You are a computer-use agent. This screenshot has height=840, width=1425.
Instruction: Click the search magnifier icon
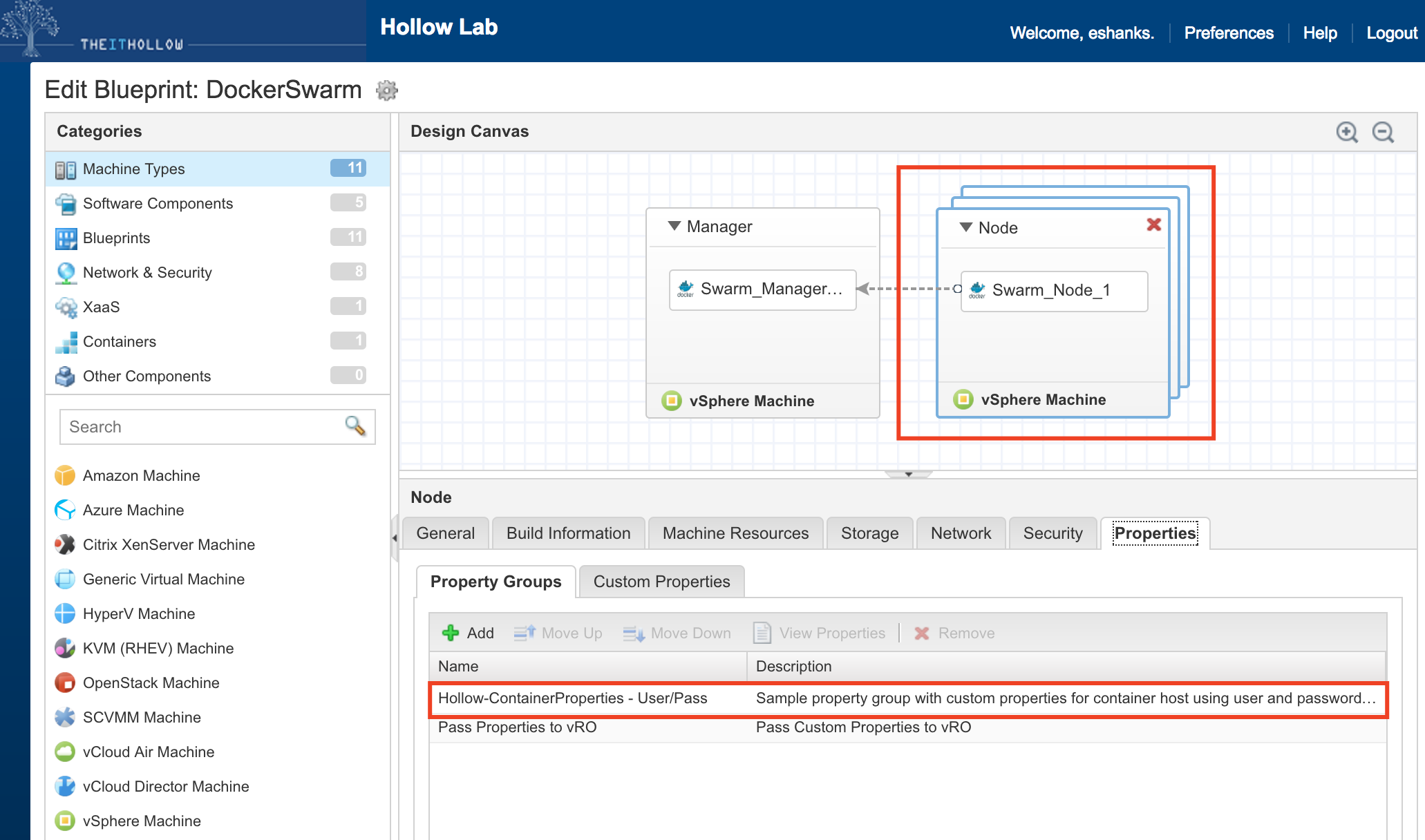tap(355, 426)
